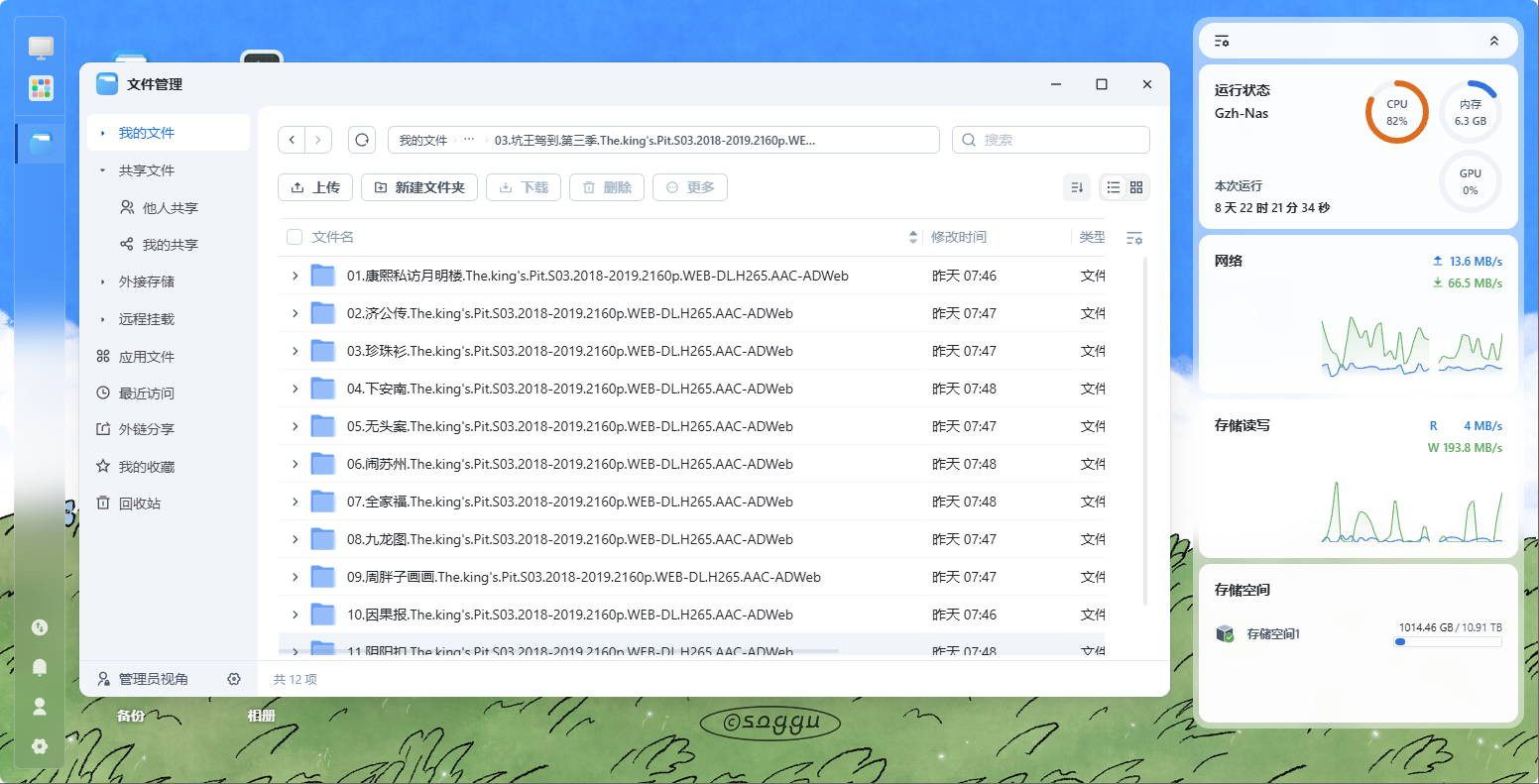Open the 相册 desktop shortcut
This screenshot has height=784, width=1539.
coord(262,716)
